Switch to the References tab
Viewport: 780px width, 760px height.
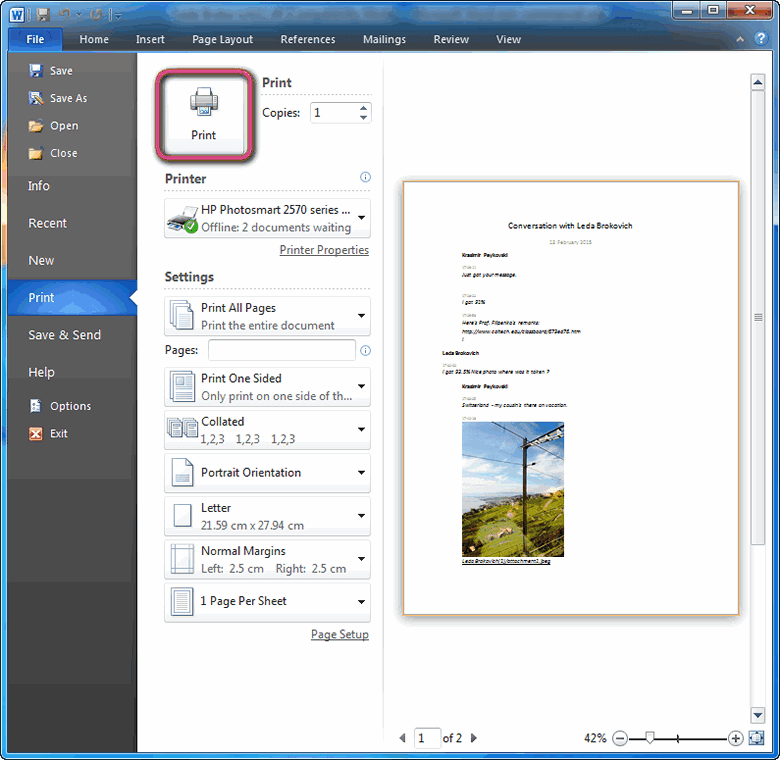[307, 39]
